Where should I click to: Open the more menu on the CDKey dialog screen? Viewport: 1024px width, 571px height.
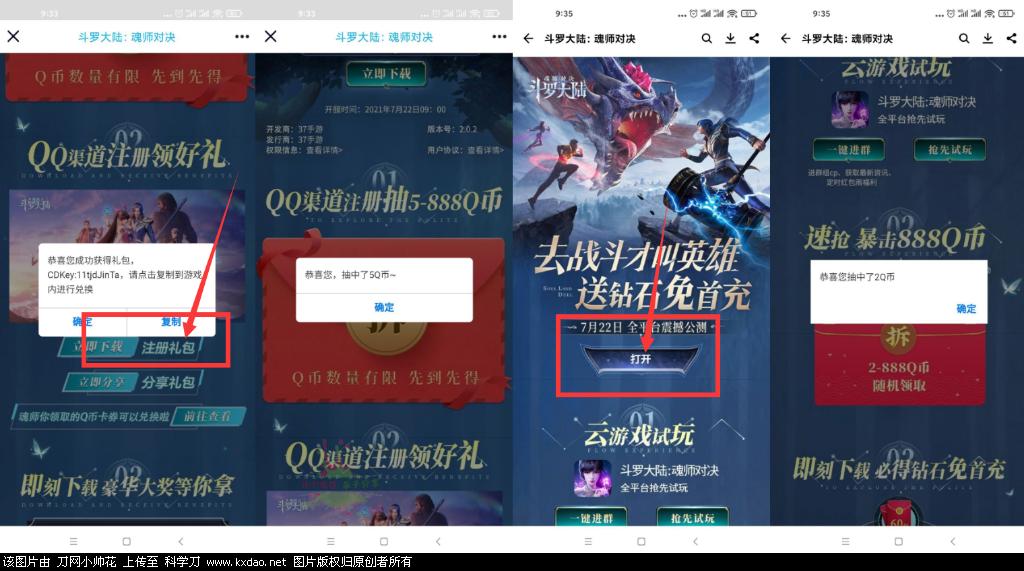tap(242, 37)
